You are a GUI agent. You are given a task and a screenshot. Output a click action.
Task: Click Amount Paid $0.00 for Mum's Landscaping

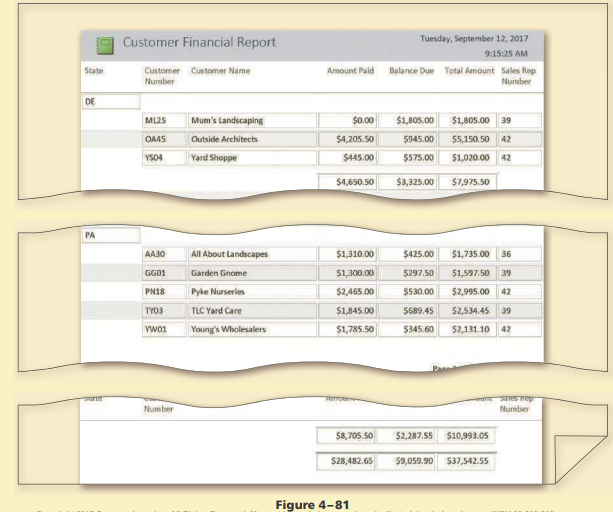[348, 120]
